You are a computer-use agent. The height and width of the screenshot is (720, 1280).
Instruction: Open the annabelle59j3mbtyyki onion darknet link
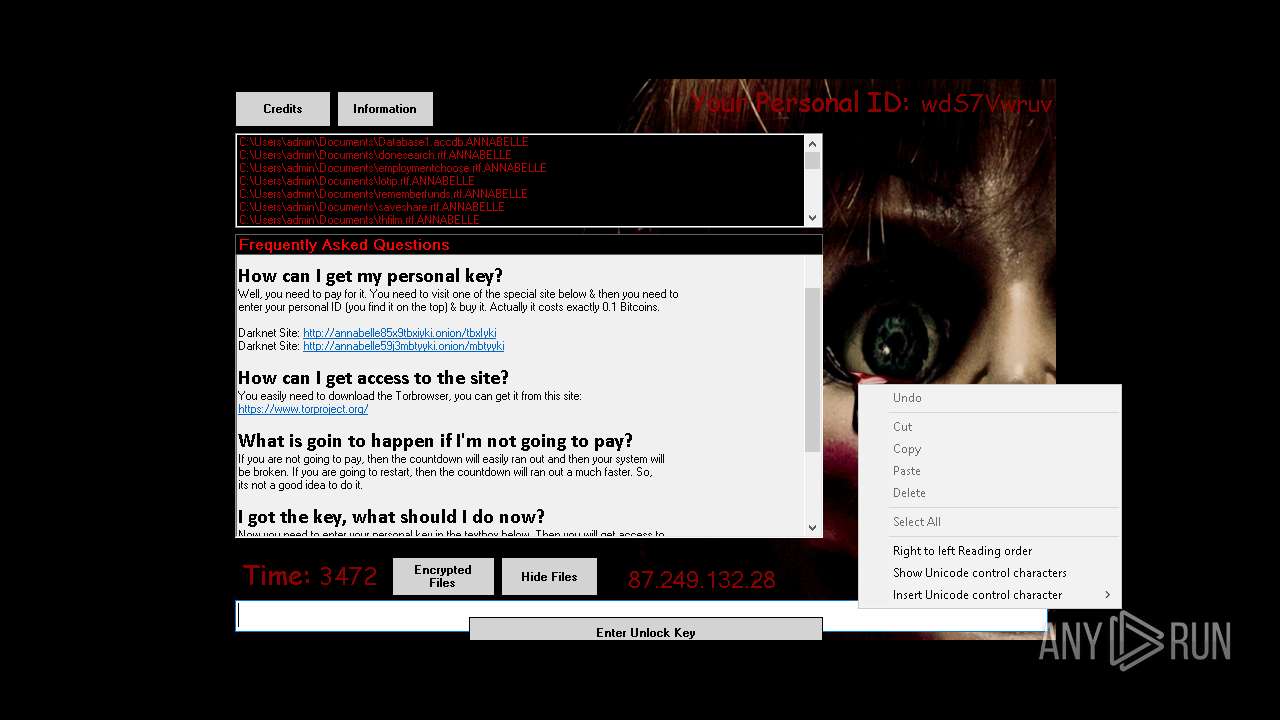coord(403,346)
